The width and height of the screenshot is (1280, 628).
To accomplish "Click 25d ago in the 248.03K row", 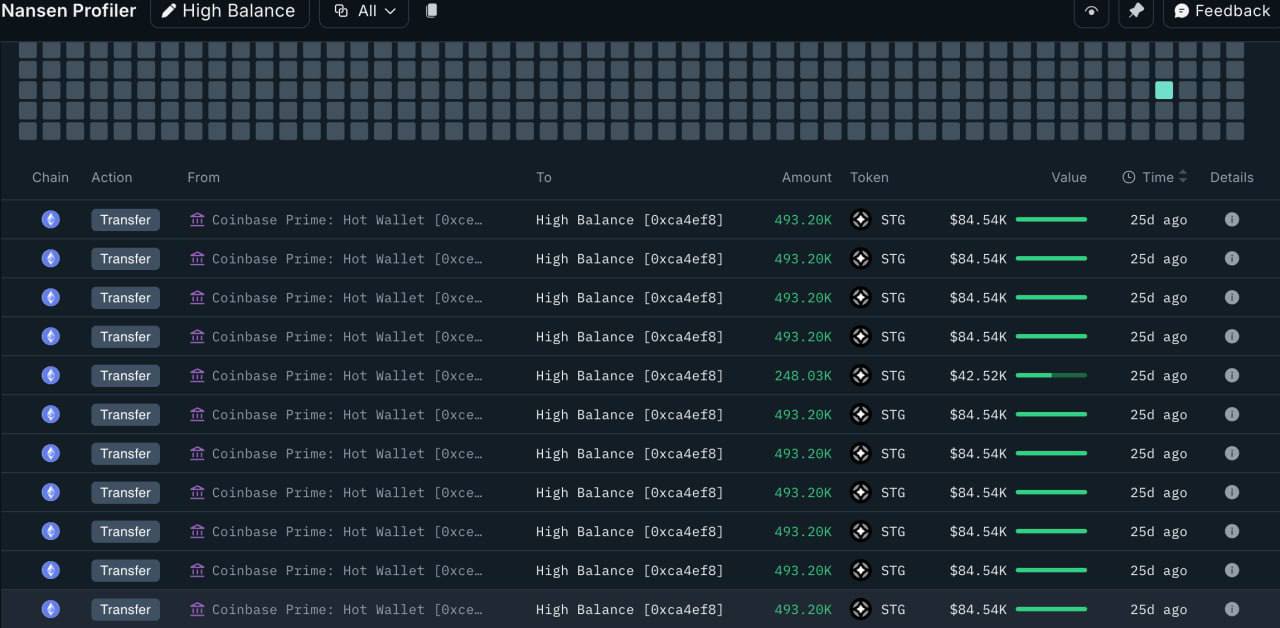I will (x=1158, y=376).
